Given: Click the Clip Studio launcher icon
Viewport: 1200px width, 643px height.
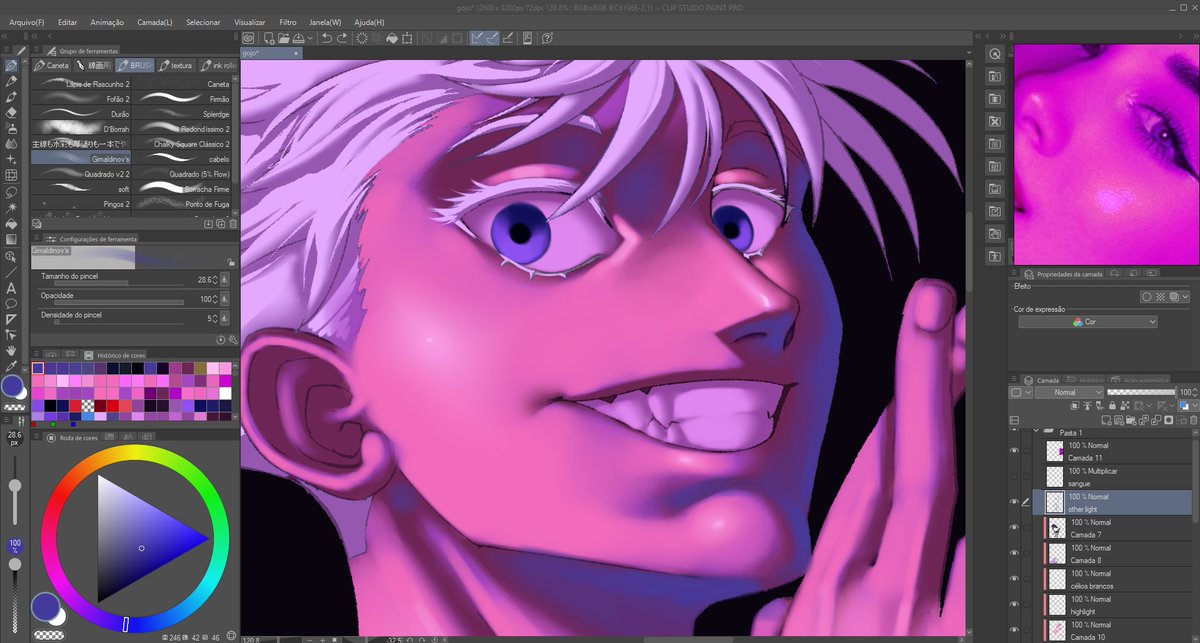Looking at the screenshot, I should [248, 38].
